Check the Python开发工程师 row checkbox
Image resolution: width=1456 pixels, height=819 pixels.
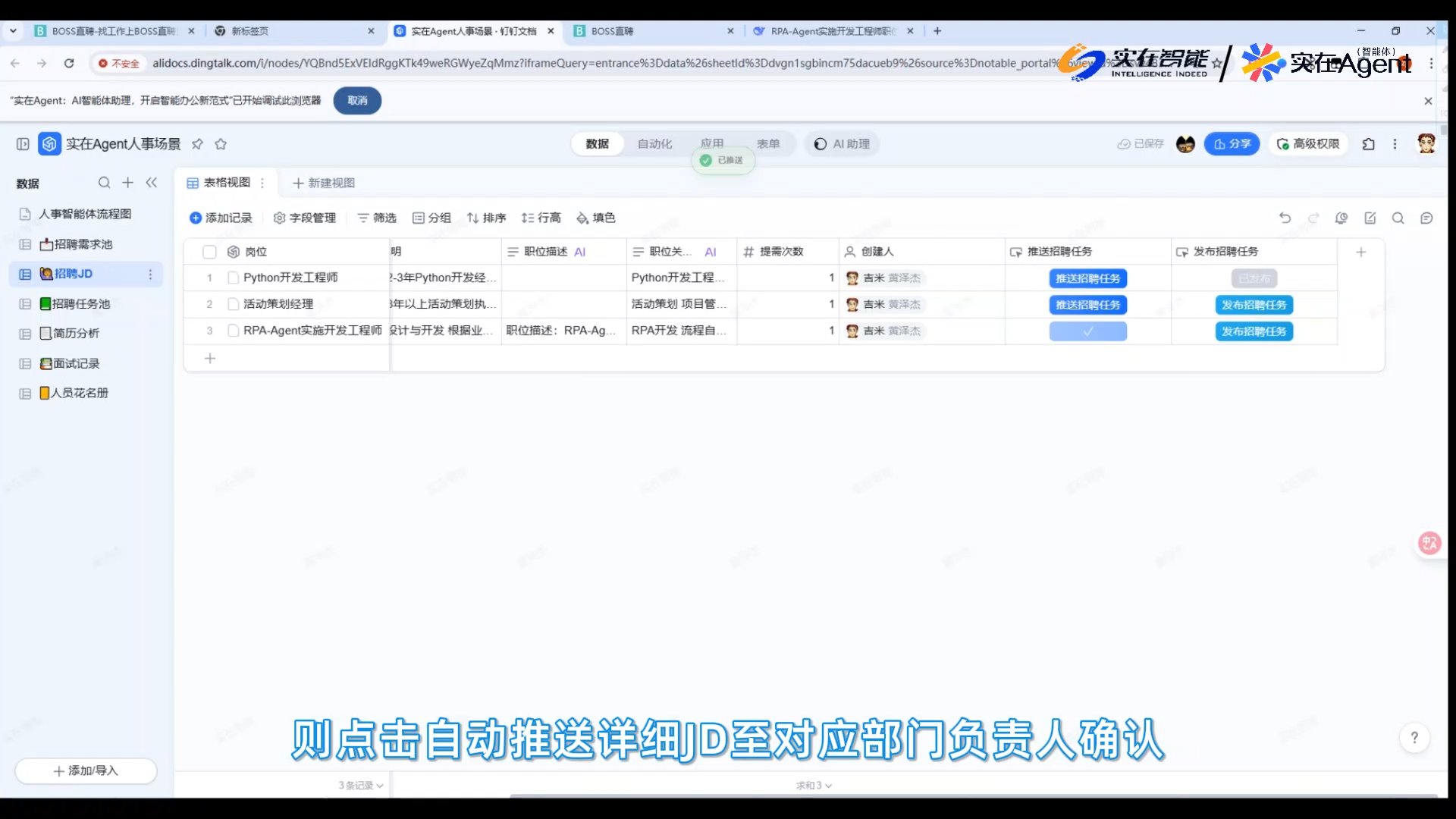point(234,278)
